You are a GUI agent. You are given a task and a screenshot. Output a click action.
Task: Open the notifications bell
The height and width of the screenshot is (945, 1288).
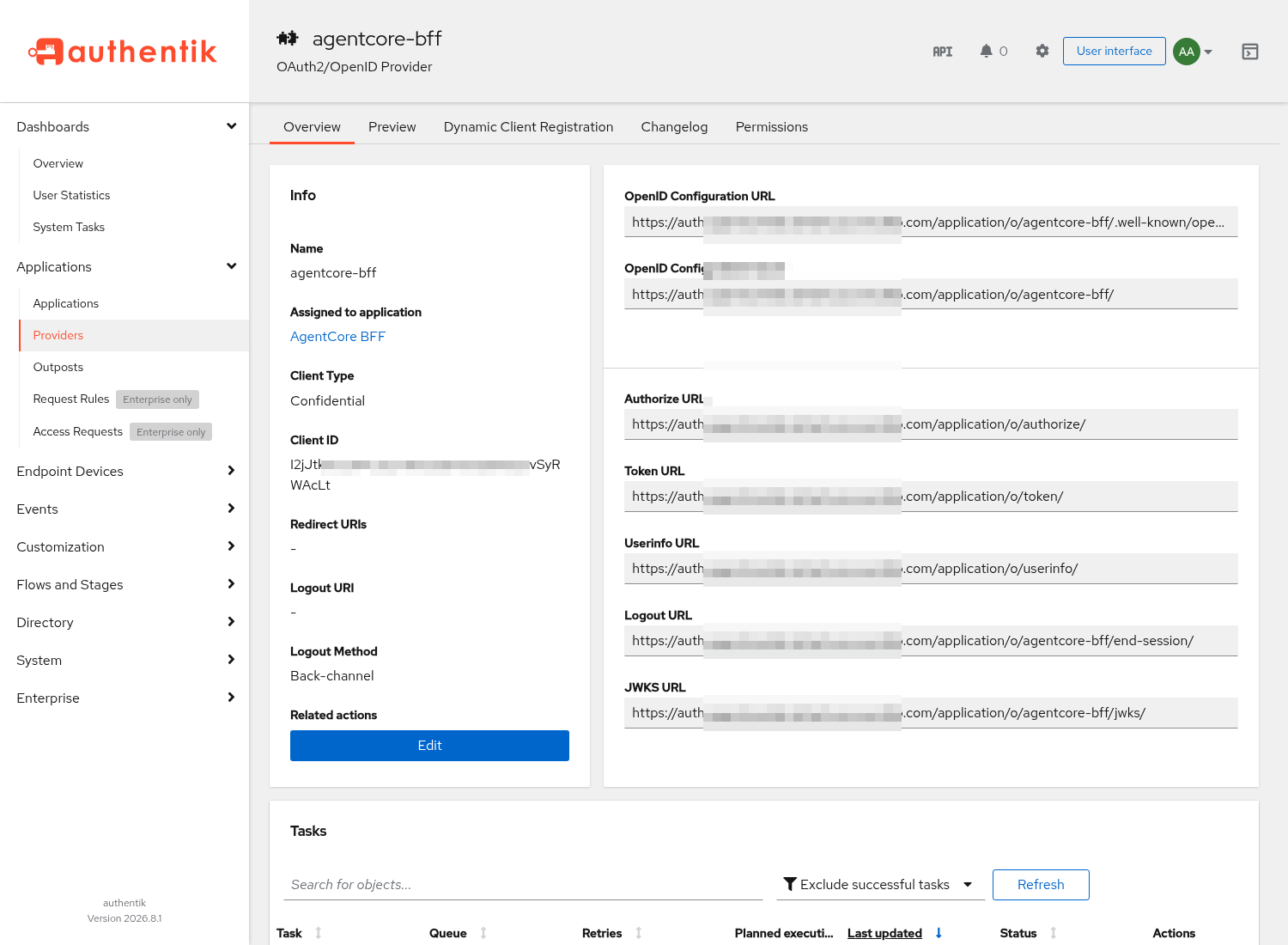986,52
